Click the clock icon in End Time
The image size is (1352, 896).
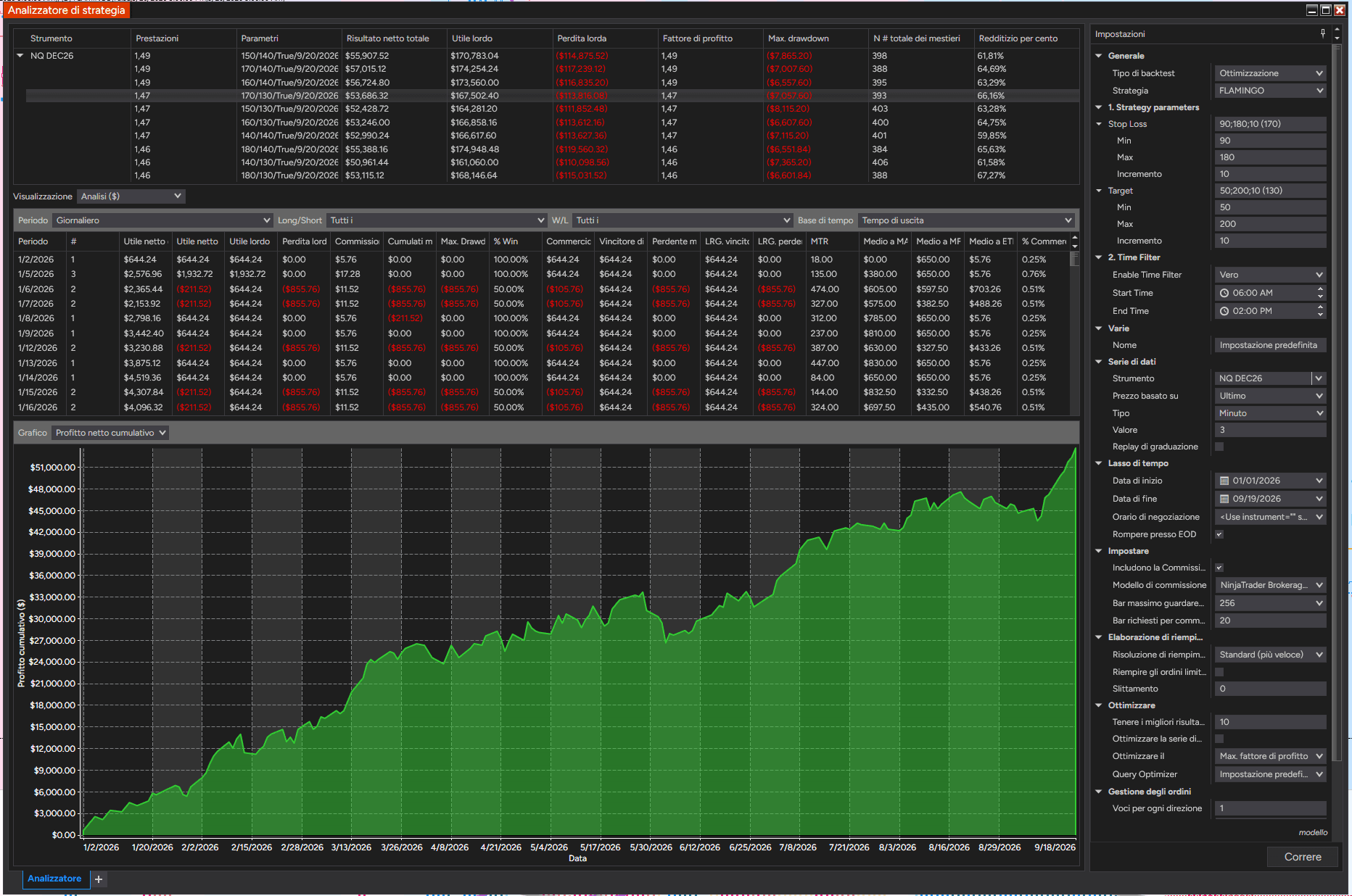[x=1224, y=311]
